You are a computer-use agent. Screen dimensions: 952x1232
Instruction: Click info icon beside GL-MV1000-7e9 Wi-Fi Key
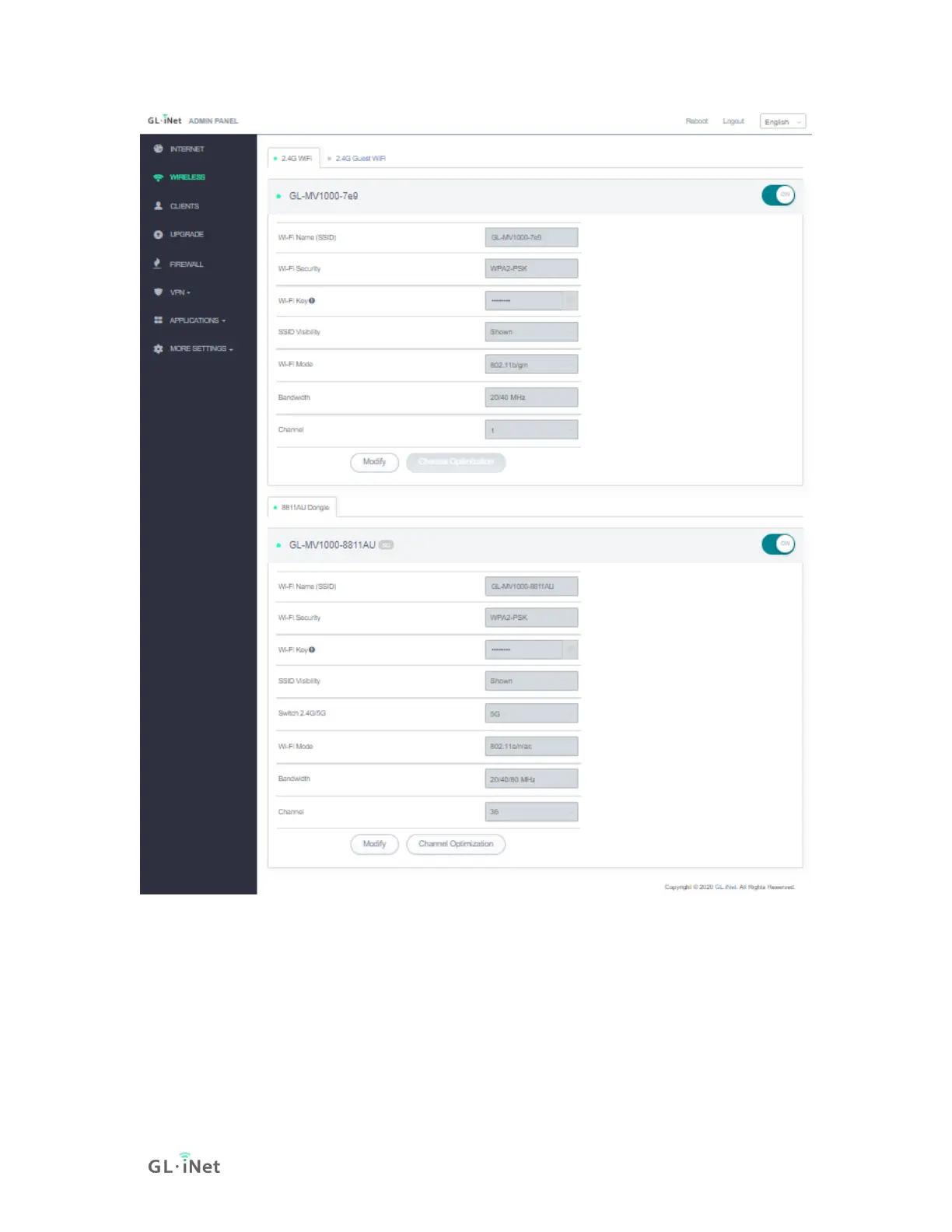pos(312,300)
